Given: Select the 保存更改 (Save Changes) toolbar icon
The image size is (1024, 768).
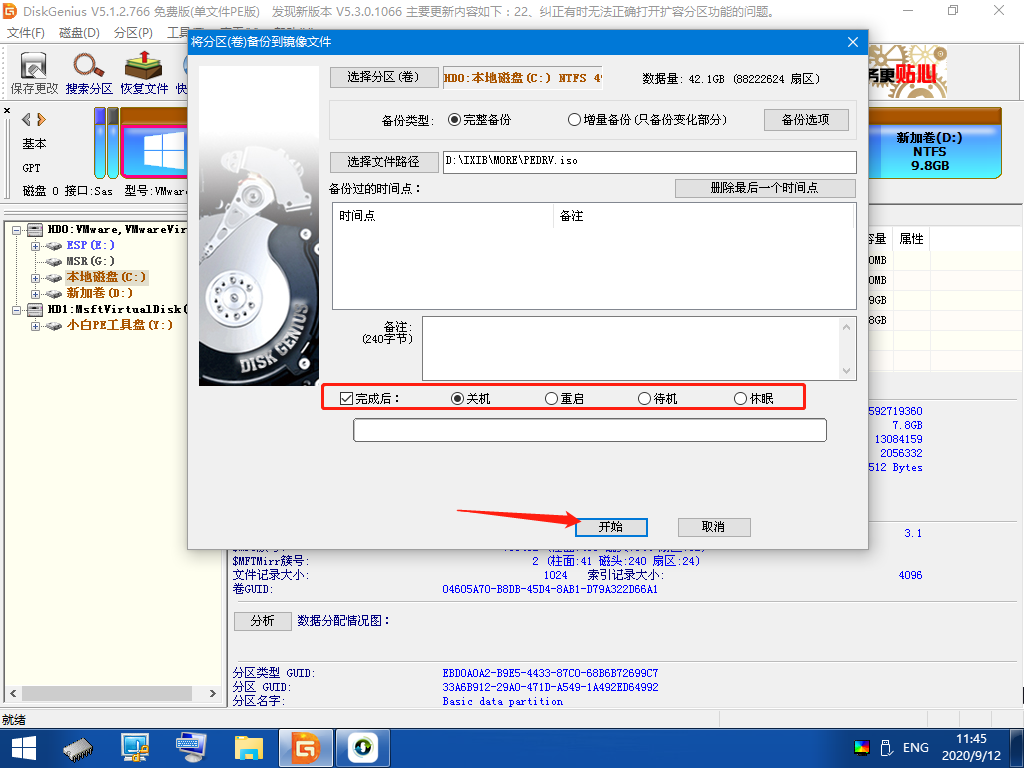Looking at the screenshot, I should tap(33, 72).
